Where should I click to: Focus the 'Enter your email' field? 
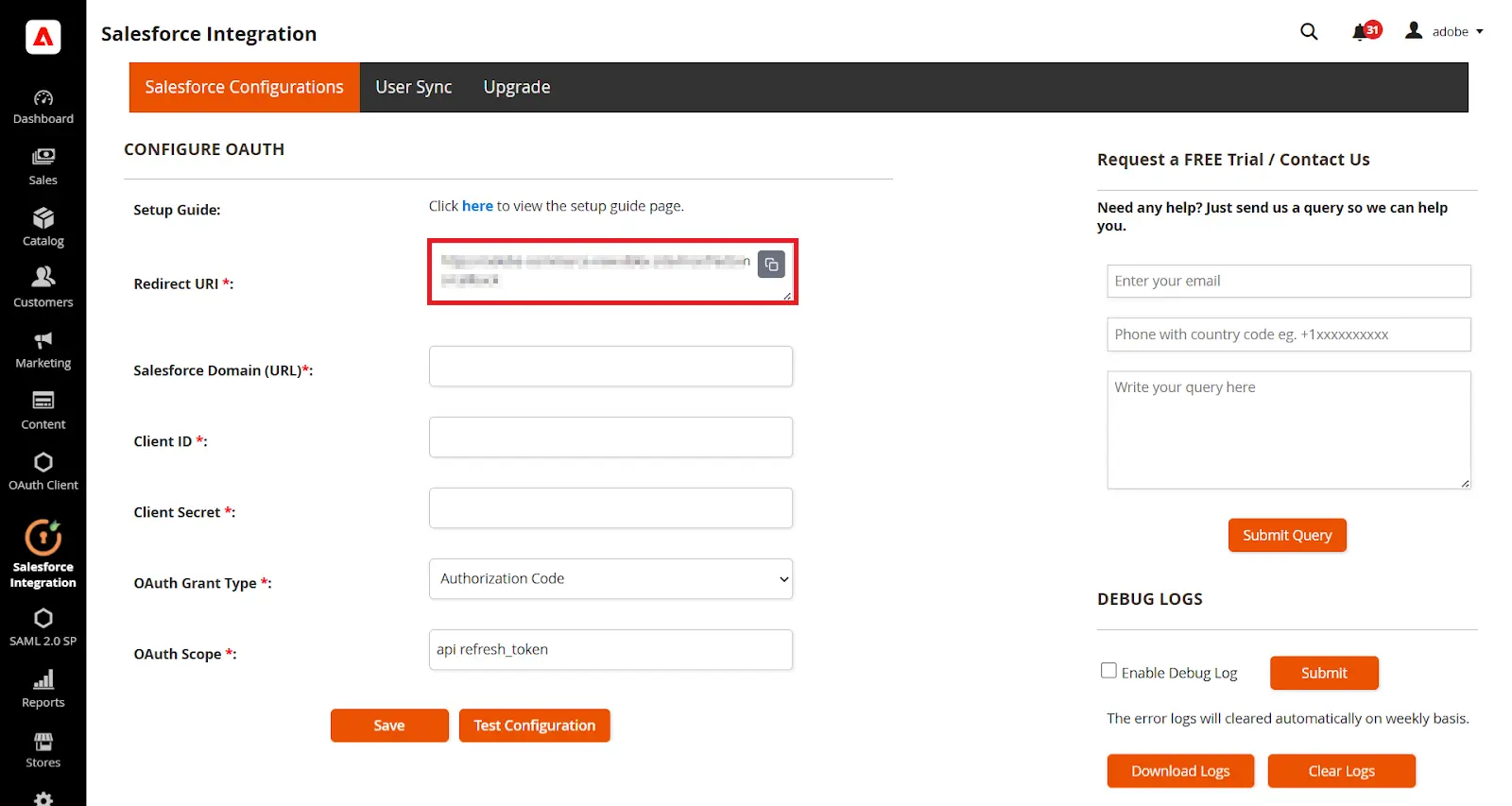pos(1289,281)
